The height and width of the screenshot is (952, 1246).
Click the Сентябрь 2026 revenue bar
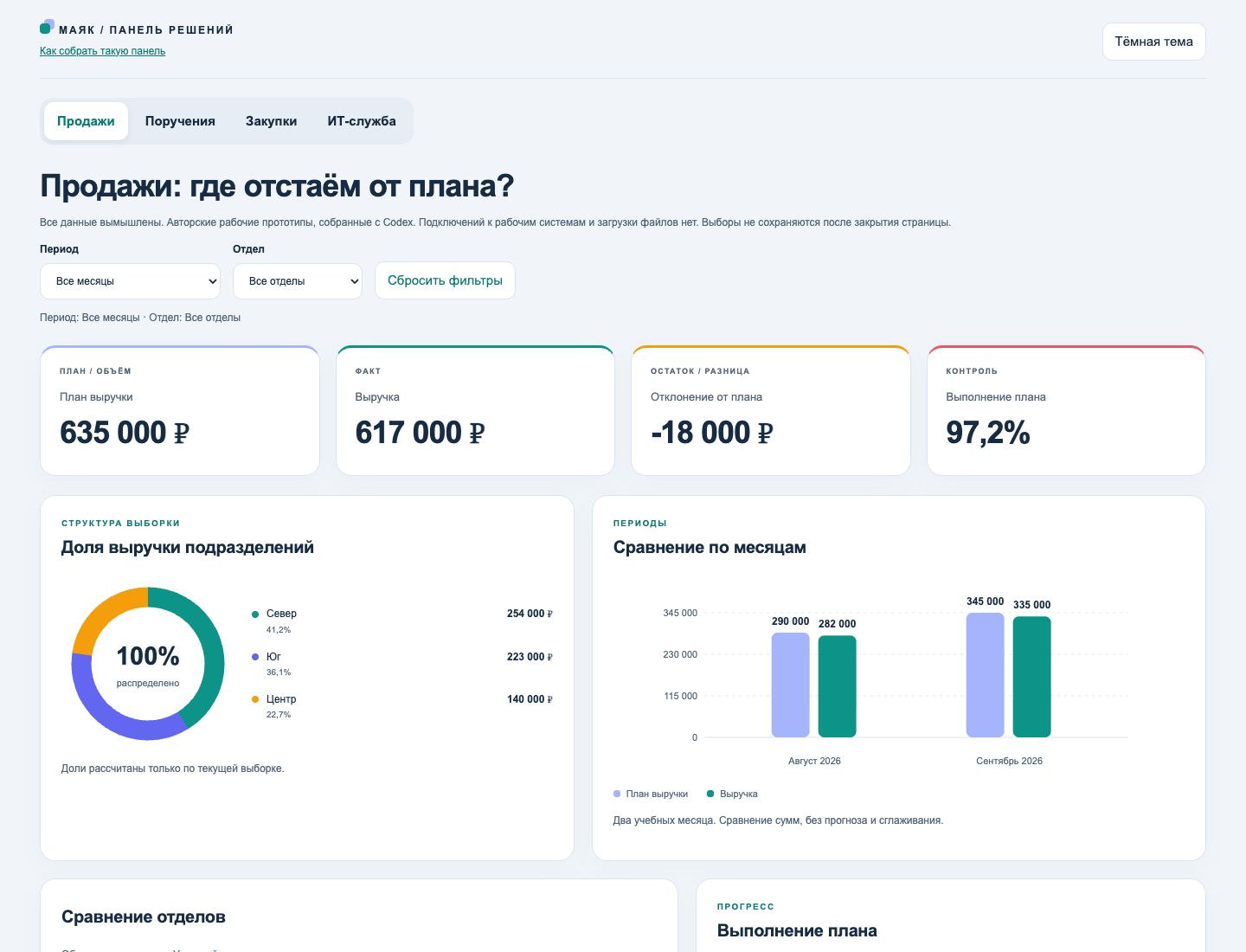pyautogui.click(x=1031, y=677)
